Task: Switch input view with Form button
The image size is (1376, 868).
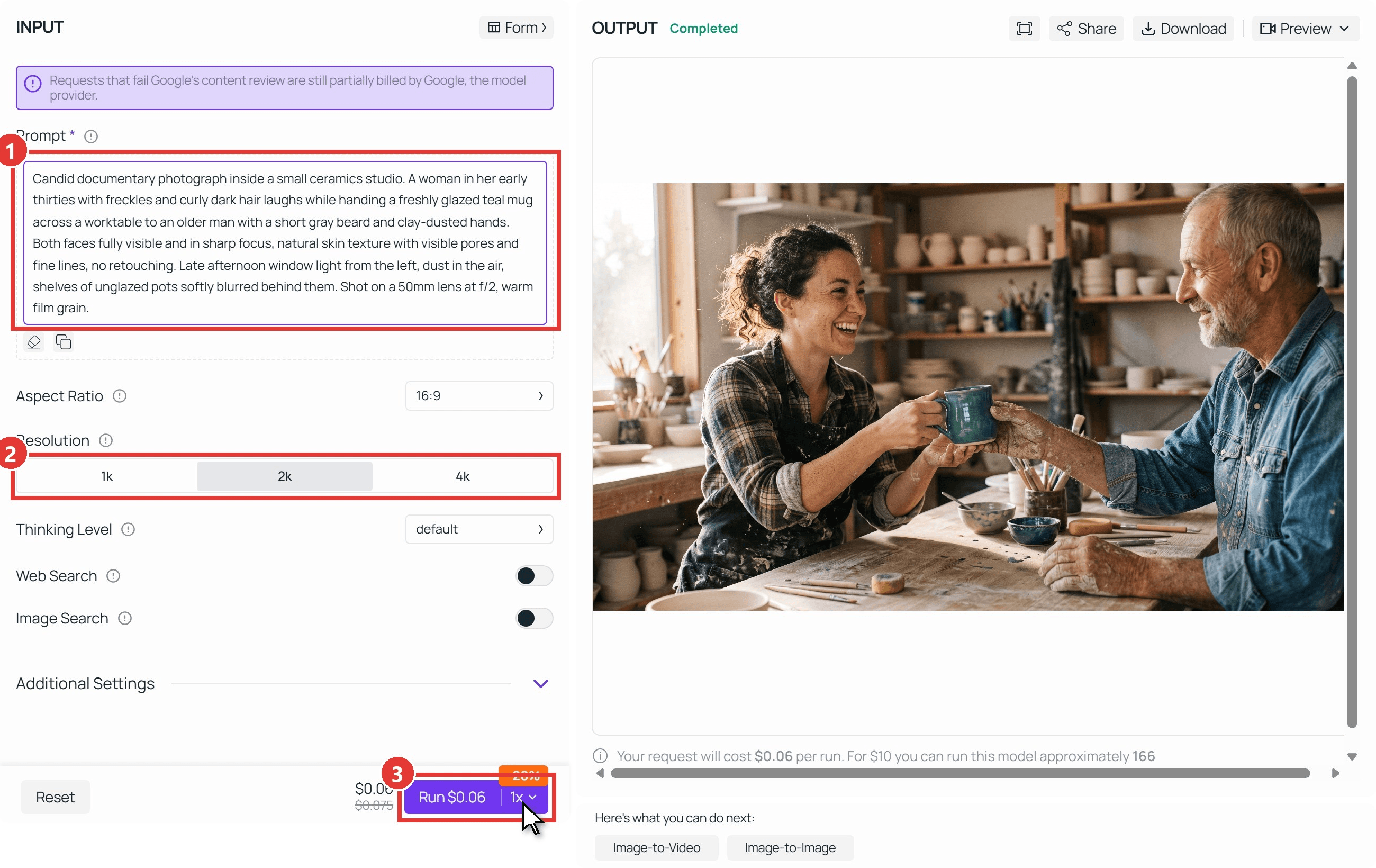Action: pos(516,28)
